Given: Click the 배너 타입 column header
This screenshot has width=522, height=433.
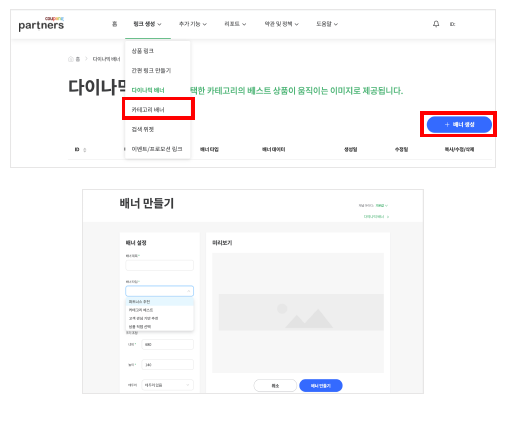Looking at the screenshot, I should (x=209, y=149).
